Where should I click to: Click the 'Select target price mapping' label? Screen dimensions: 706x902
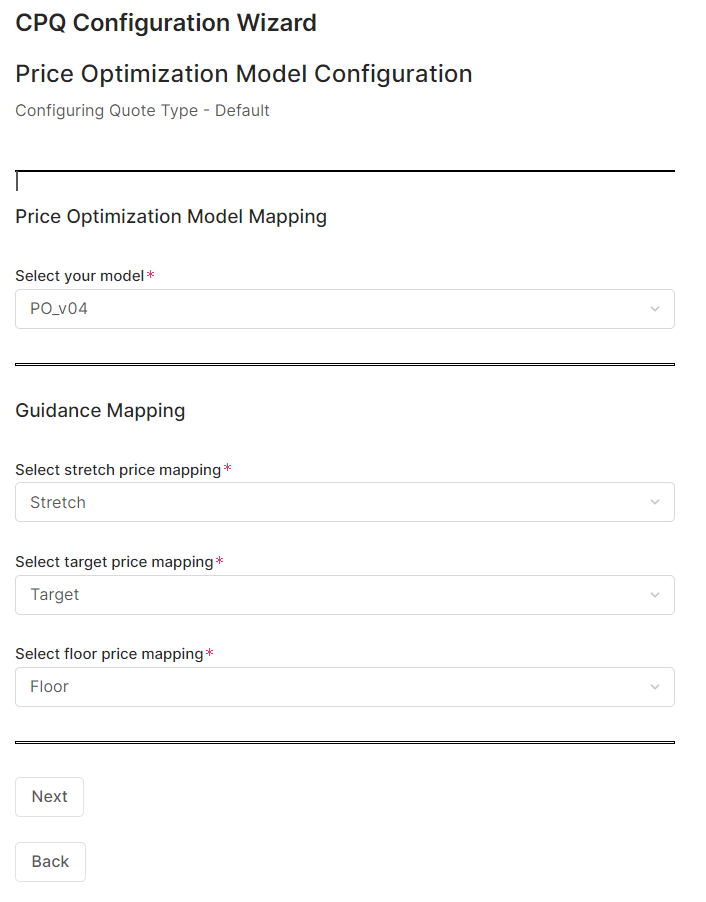(x=114, y=562)
